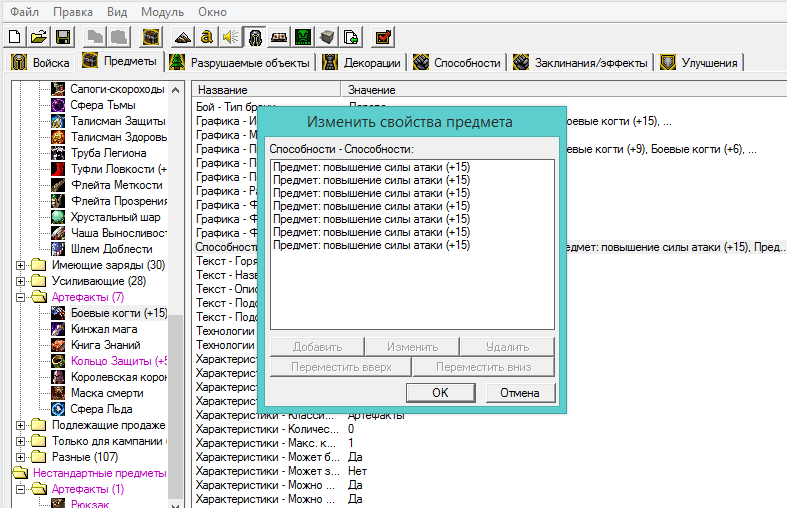Switch to the Заклинания/эффекты tab

[x=581, y=63]
